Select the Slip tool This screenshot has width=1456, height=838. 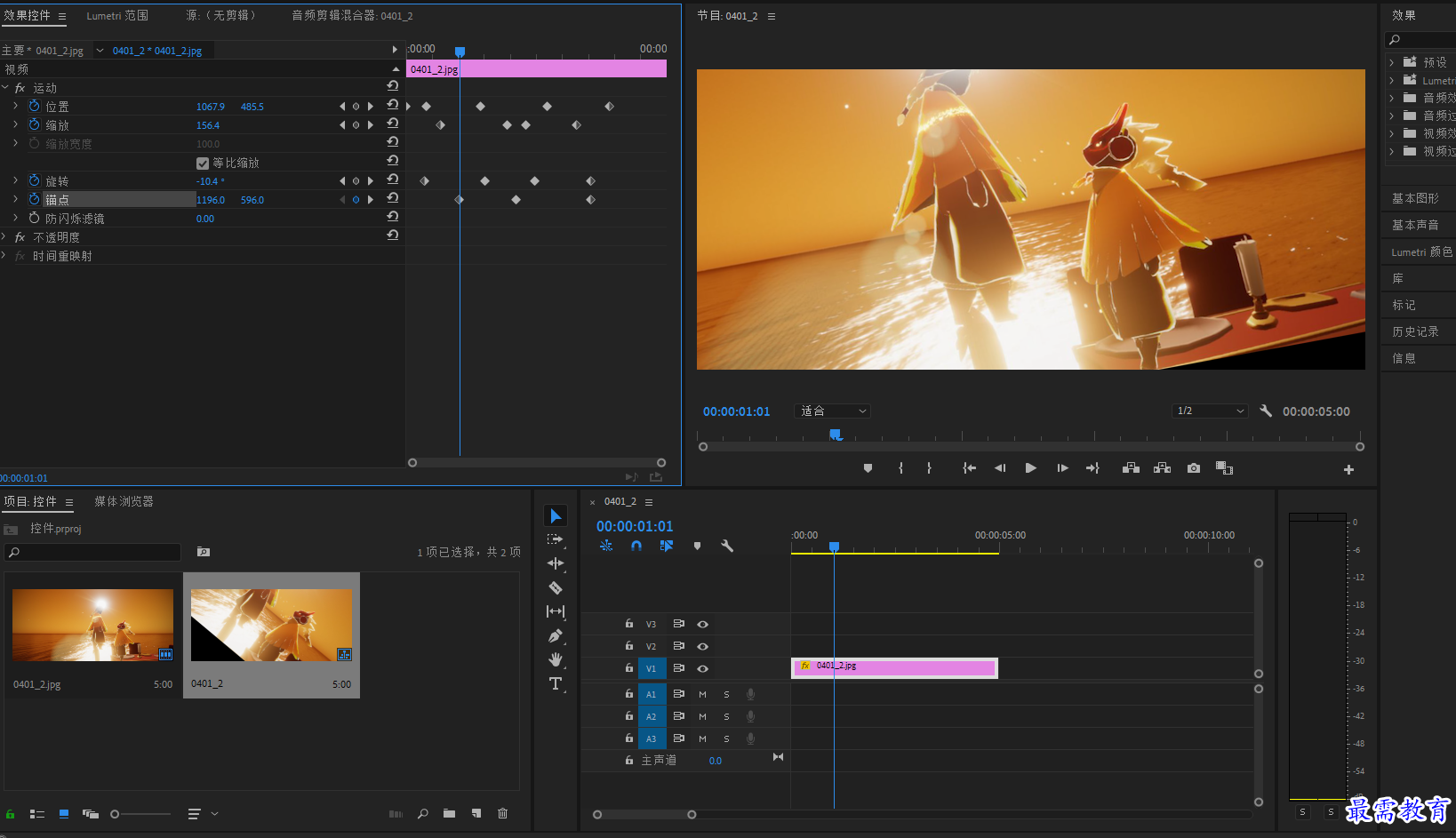556,611
